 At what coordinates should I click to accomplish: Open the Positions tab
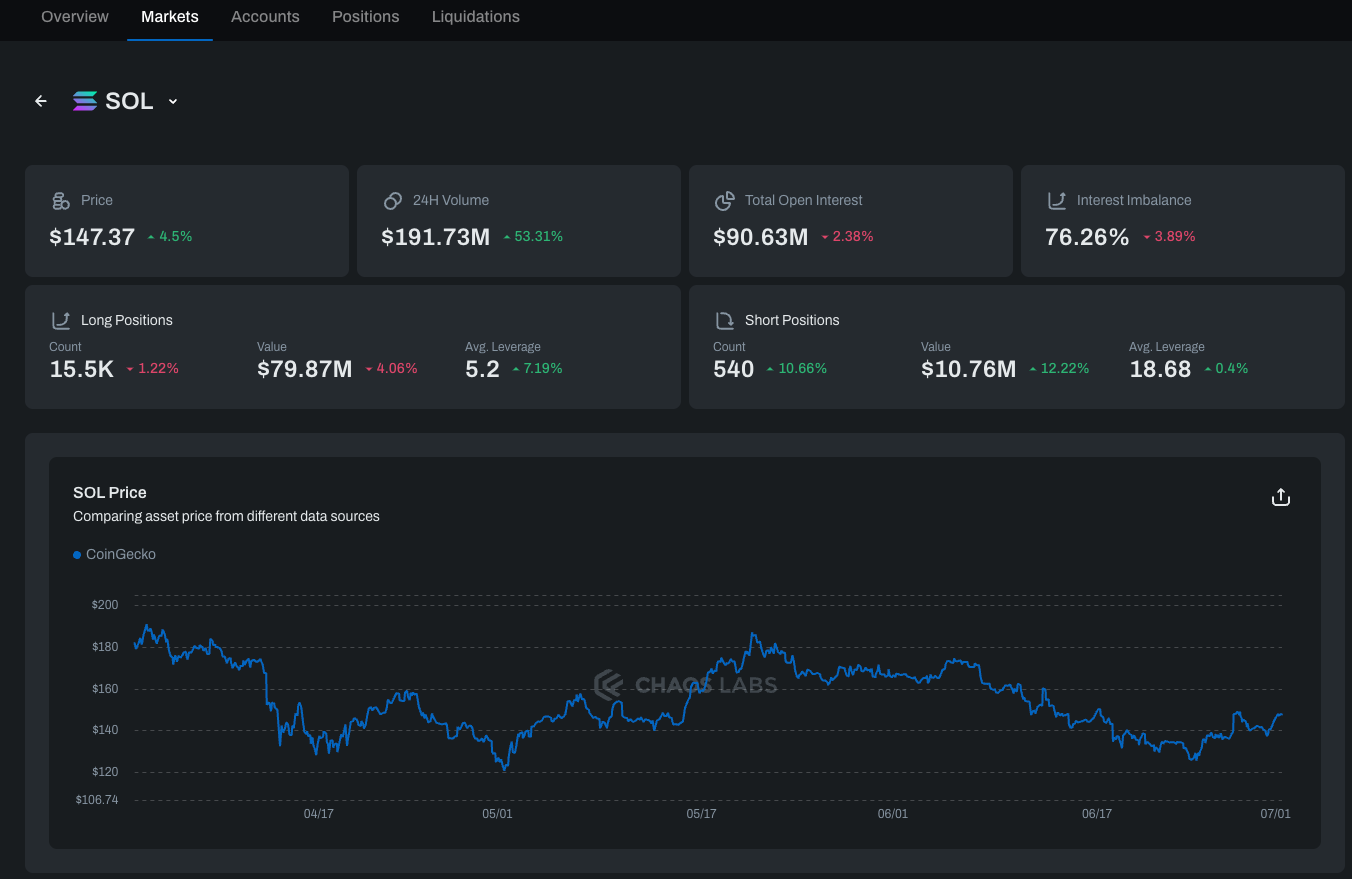click(x=366, y=17)
